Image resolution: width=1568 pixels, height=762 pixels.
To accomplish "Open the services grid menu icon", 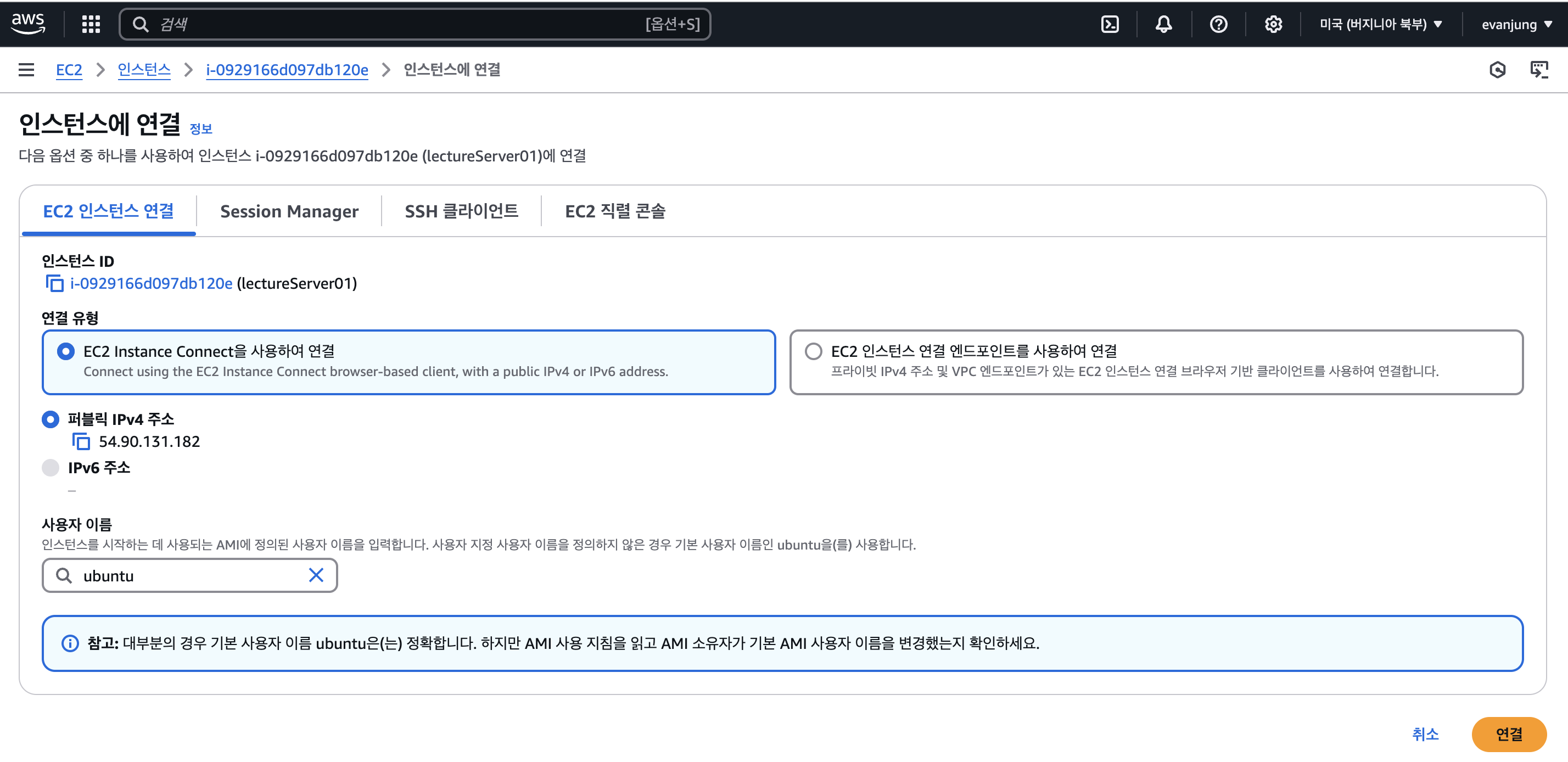I will (x=91, y=24).
